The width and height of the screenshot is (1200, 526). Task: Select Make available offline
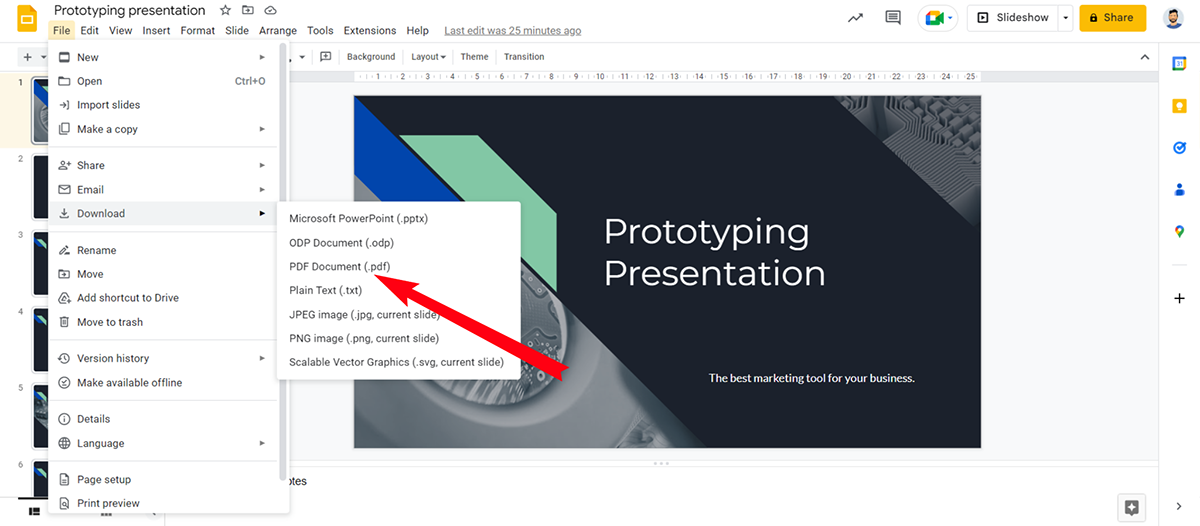coord(165,382)
